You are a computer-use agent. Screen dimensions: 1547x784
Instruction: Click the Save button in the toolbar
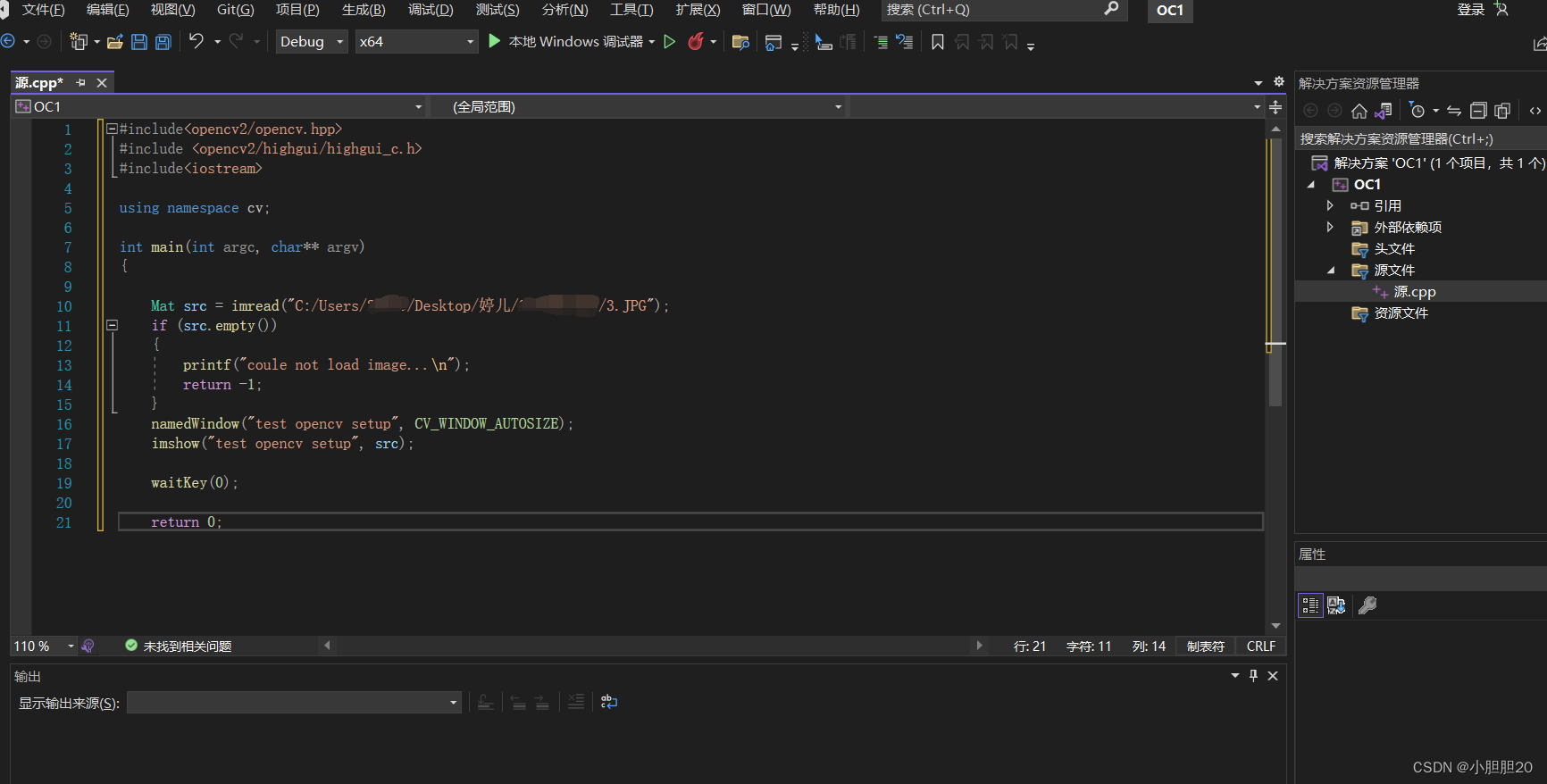[x=139, y=42]
